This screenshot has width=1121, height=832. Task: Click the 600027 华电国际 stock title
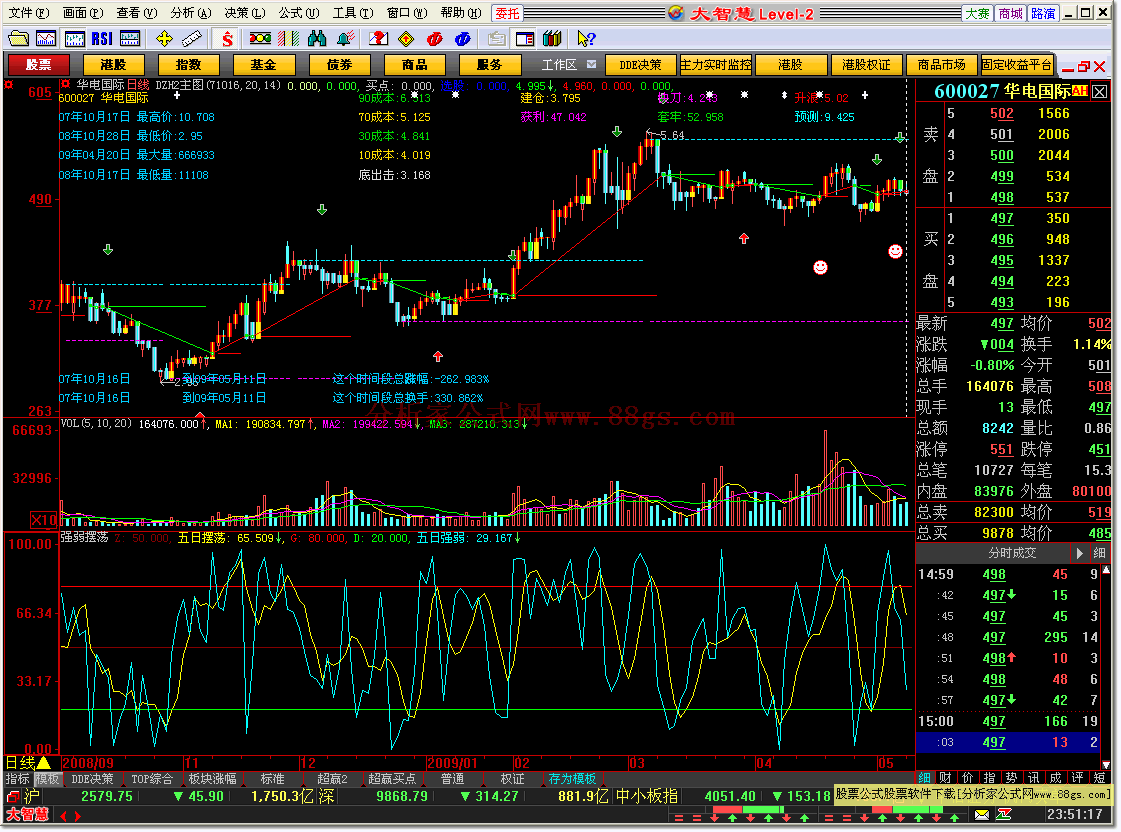click(1002, 91)
